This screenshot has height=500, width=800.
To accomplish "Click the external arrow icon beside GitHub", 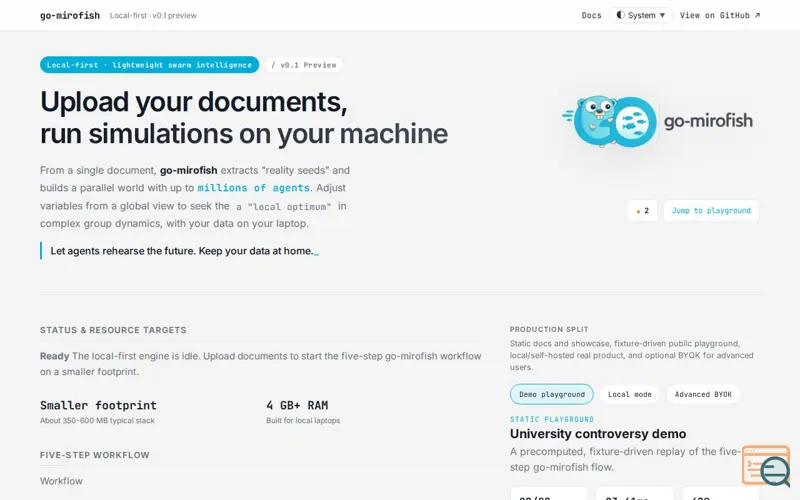I will point(757,15).
